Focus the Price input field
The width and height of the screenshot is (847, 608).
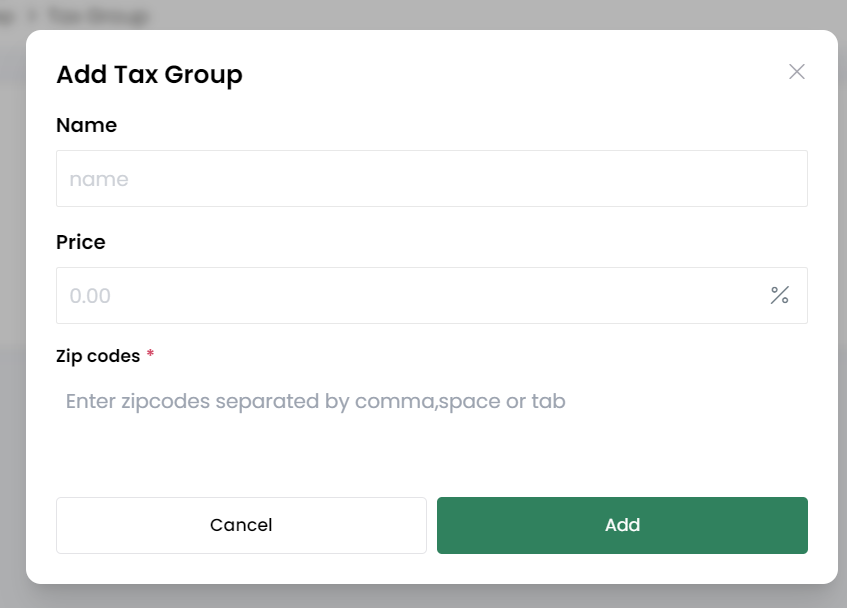(432, 295)
